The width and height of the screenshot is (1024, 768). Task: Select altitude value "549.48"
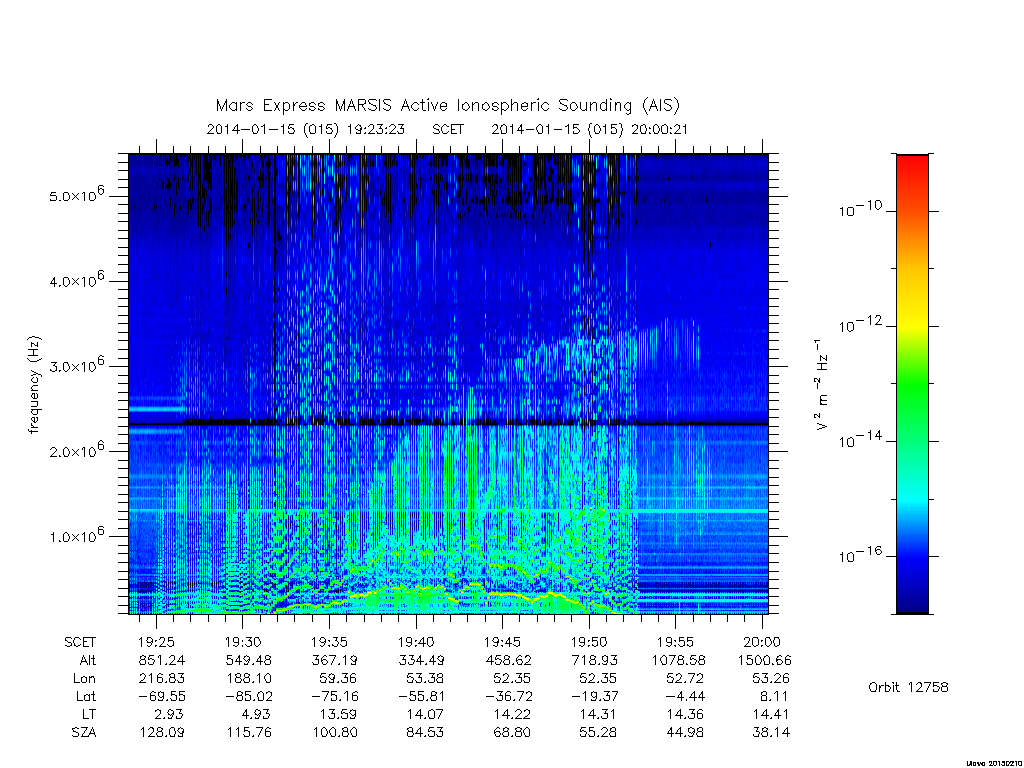click(x=248, y=660)
